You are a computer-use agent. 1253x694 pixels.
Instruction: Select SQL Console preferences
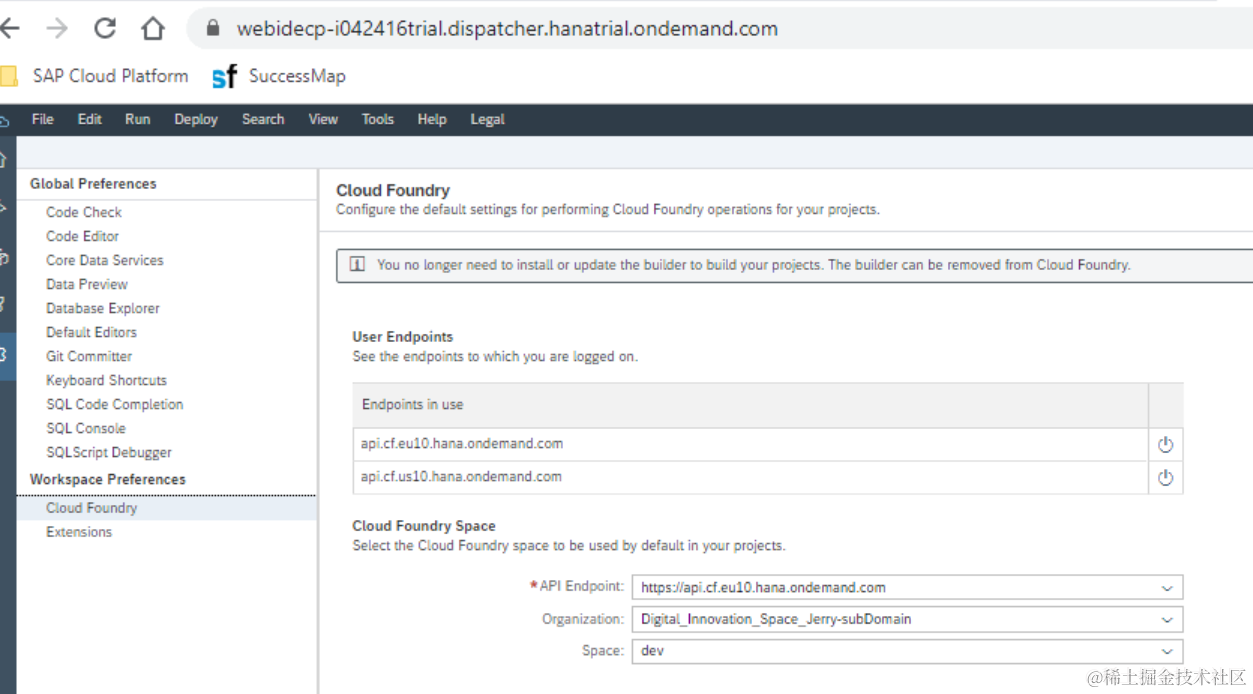86,428
